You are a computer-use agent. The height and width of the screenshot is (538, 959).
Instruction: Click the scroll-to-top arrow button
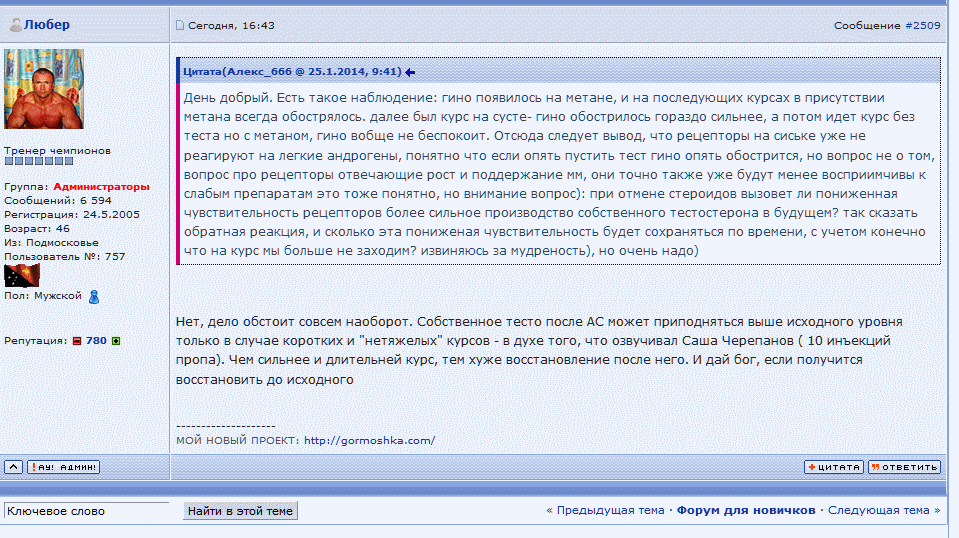click(13, 467)
